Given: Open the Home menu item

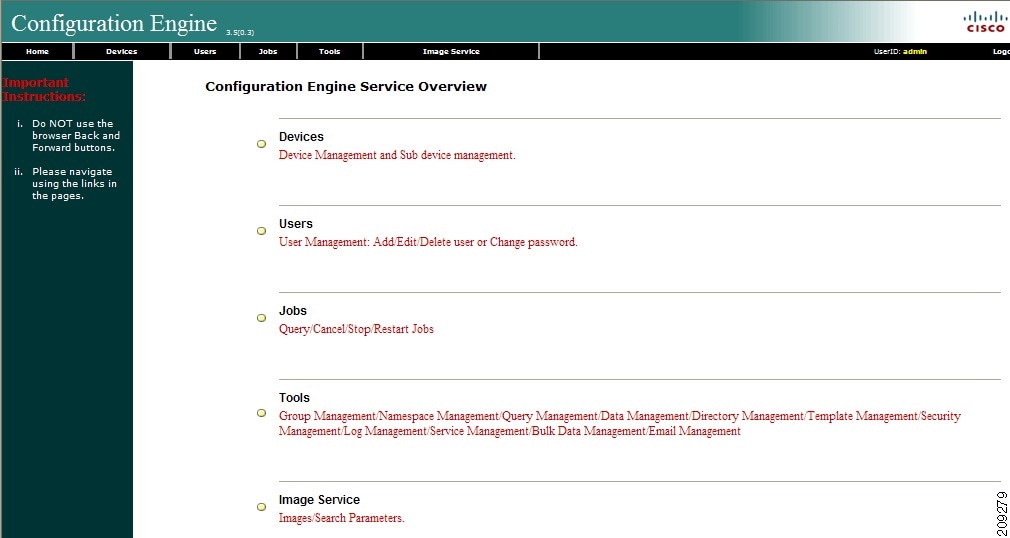Looking at the screenshot, I should (37, 52).
